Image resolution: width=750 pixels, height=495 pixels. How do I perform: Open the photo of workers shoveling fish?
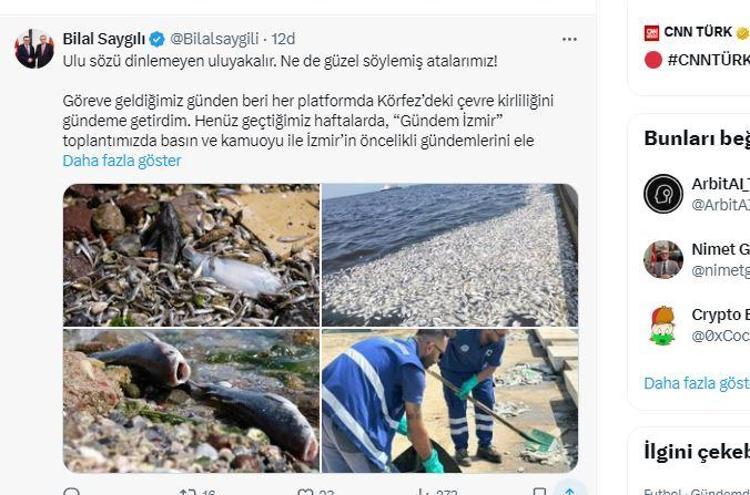tap(450, 401)
